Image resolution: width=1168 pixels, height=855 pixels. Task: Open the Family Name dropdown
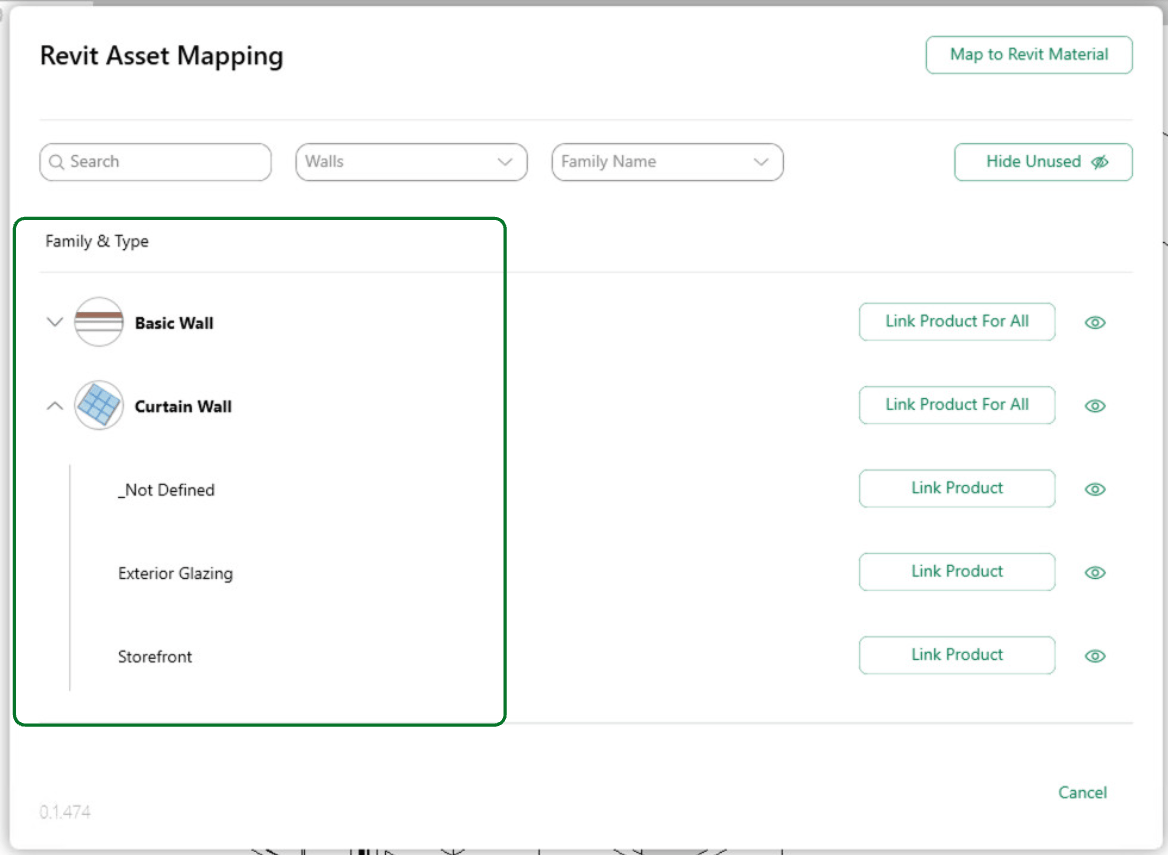point(667,162)
